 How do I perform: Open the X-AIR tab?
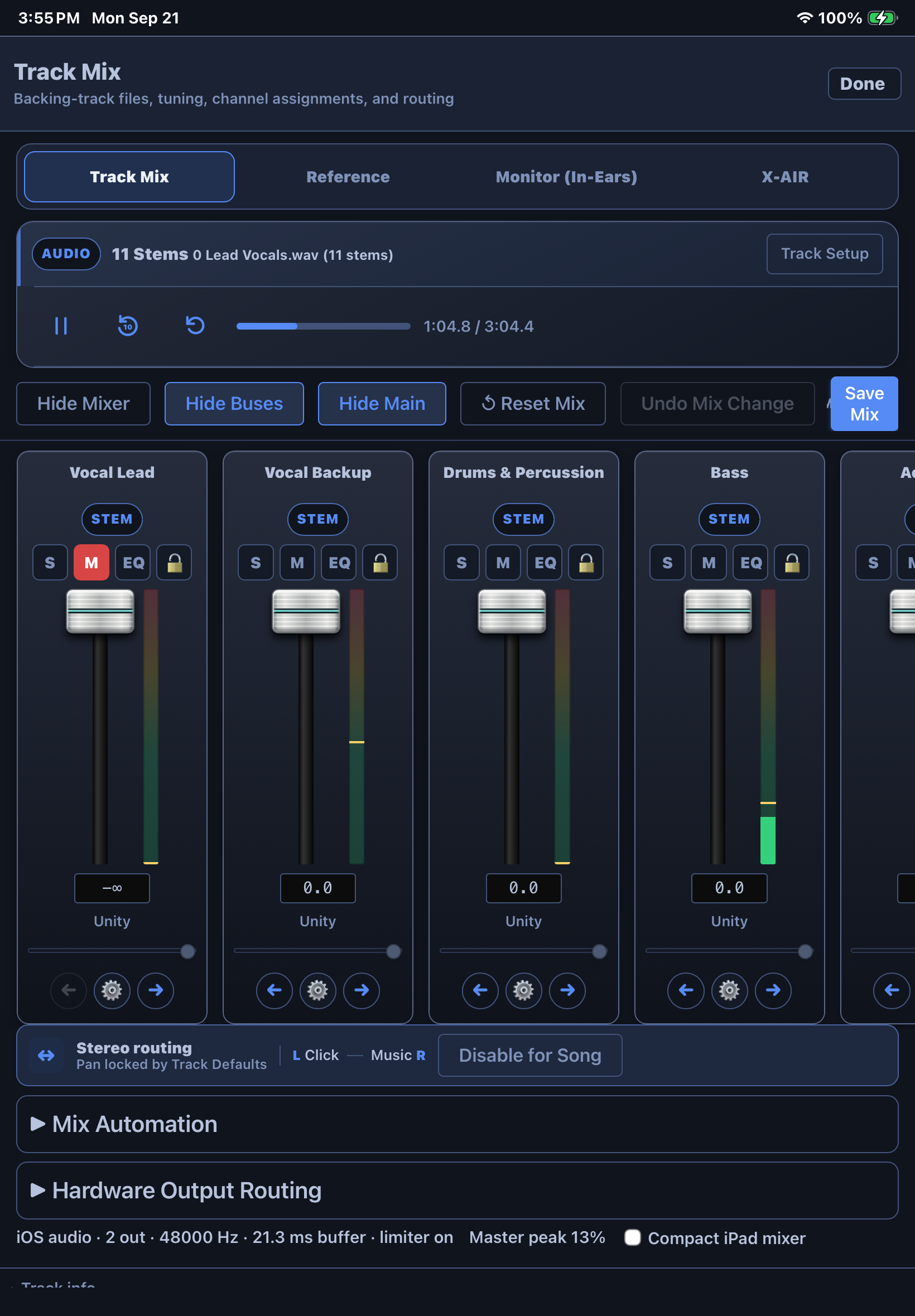(x=785, y=176)
